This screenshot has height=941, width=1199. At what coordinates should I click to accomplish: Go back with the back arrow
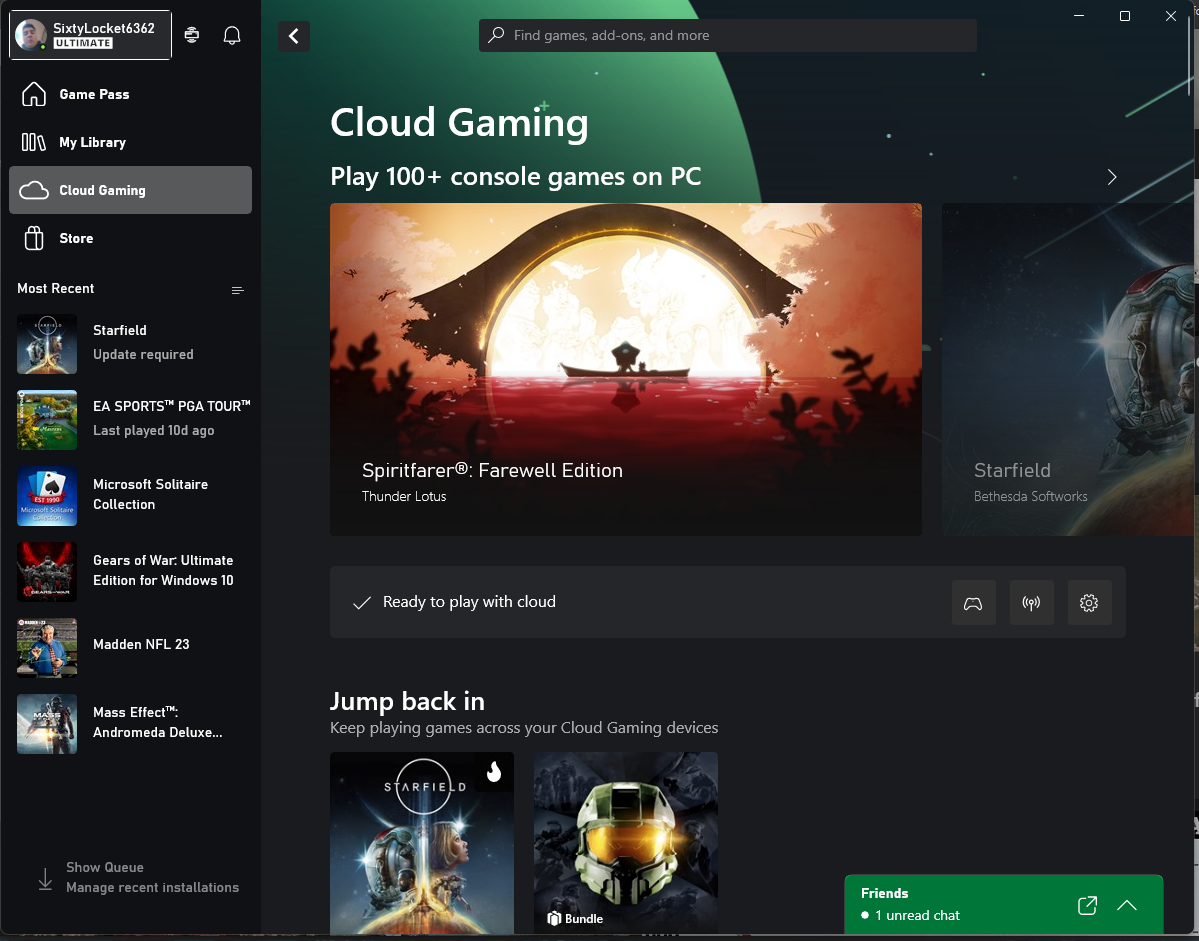(294, 36)
